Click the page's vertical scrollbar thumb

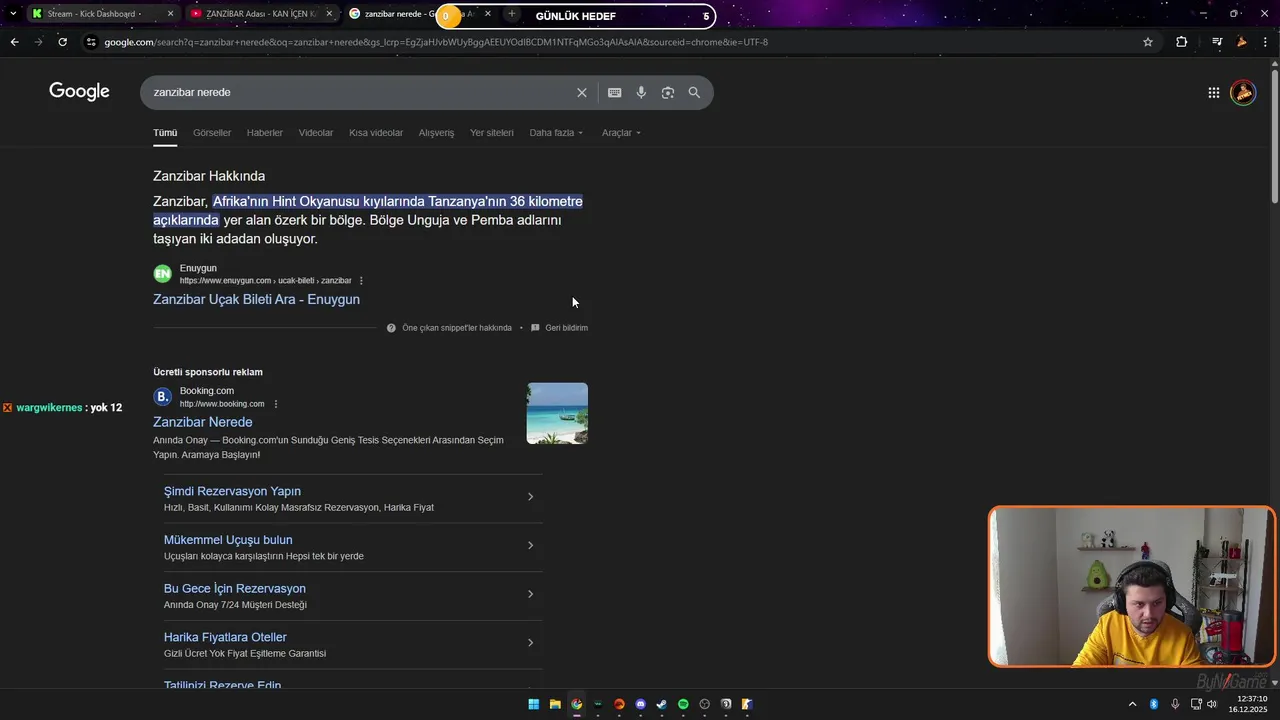[x=1274, y=136]
